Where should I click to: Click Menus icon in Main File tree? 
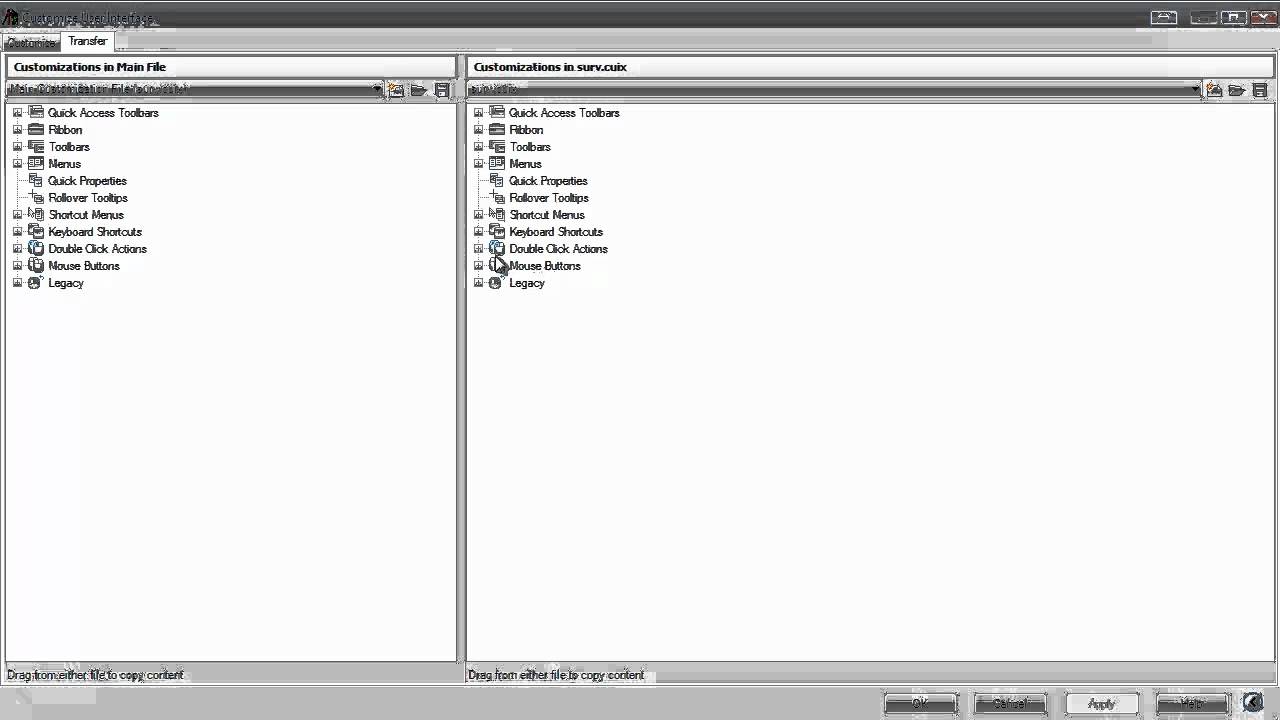tap(36, 164)
